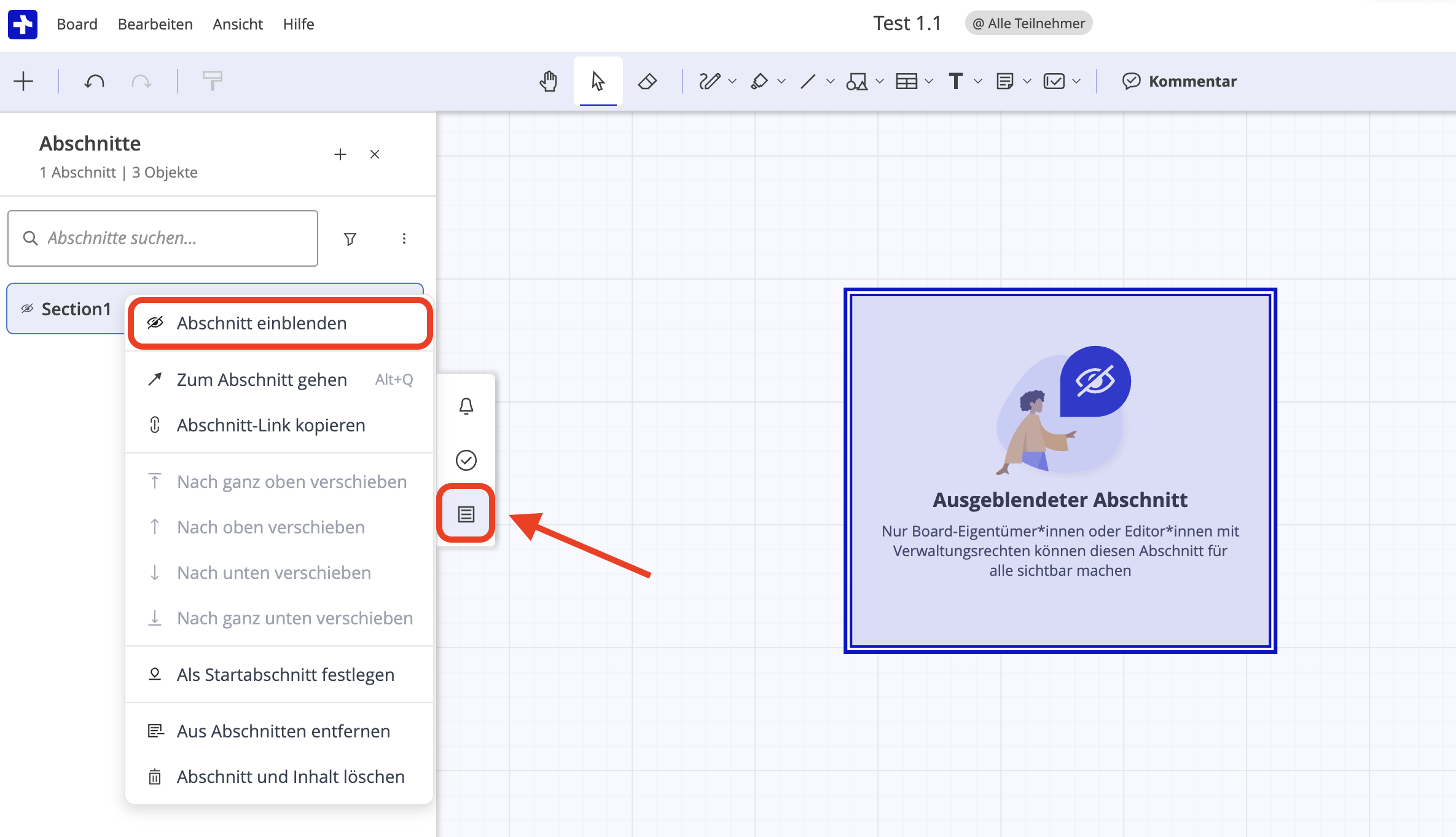This screenshot has width=1456, height=837.
Task: Add a new Abschnitt with plus icon
Action: tap(340, 154)
